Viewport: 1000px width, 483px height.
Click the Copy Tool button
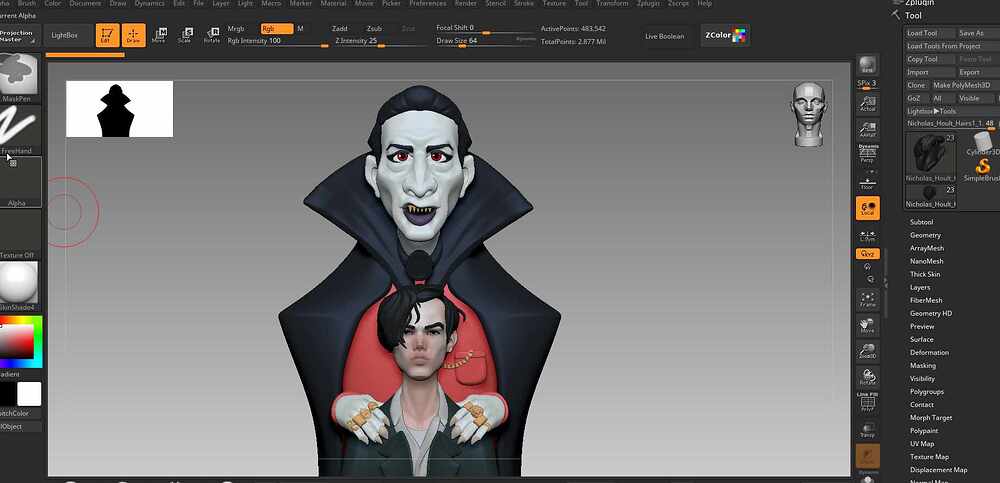(930, 59)
